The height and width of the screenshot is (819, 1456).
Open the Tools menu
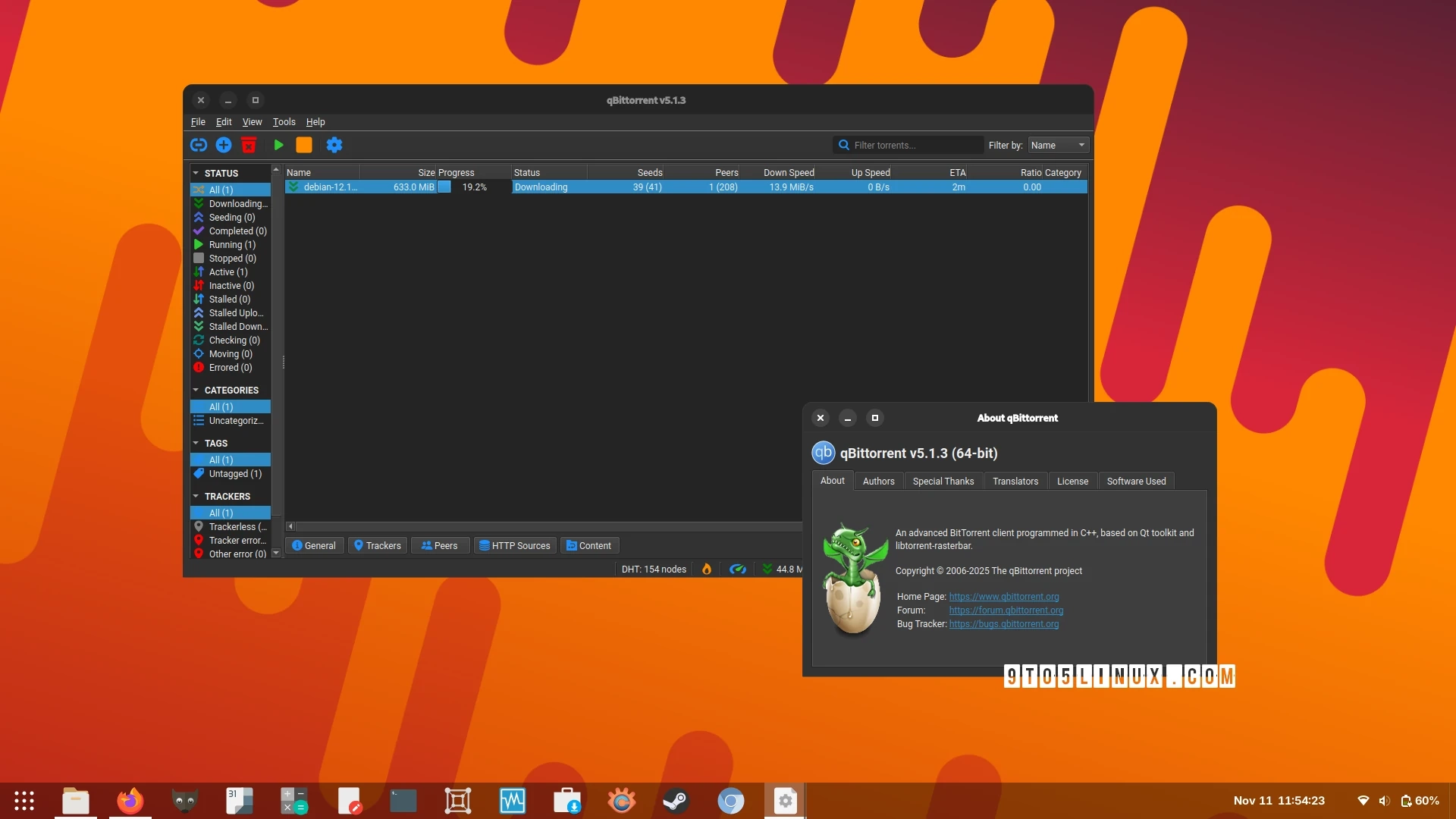coord(284,121)
